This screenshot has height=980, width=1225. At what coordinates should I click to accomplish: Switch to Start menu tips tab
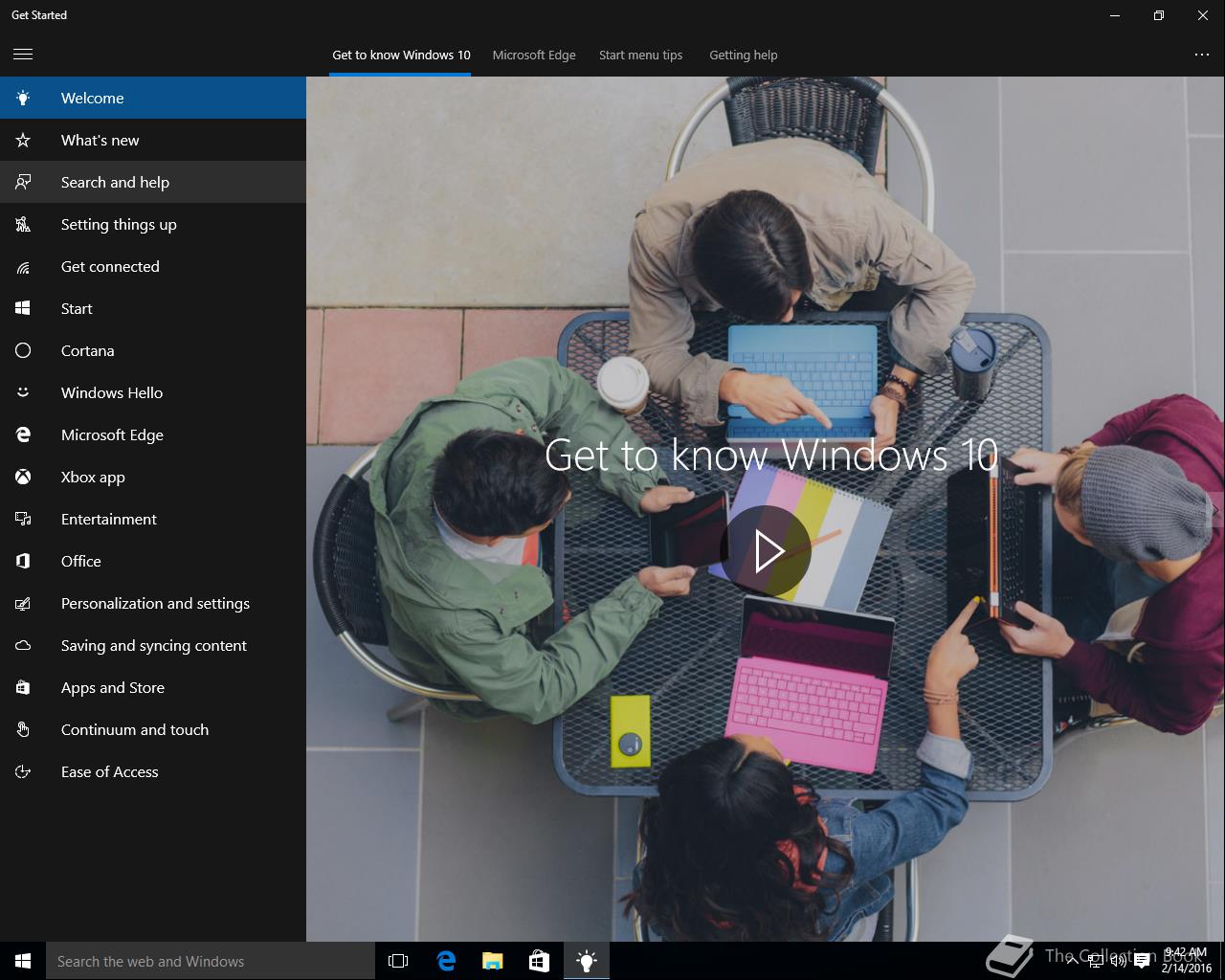coord(640,56)
